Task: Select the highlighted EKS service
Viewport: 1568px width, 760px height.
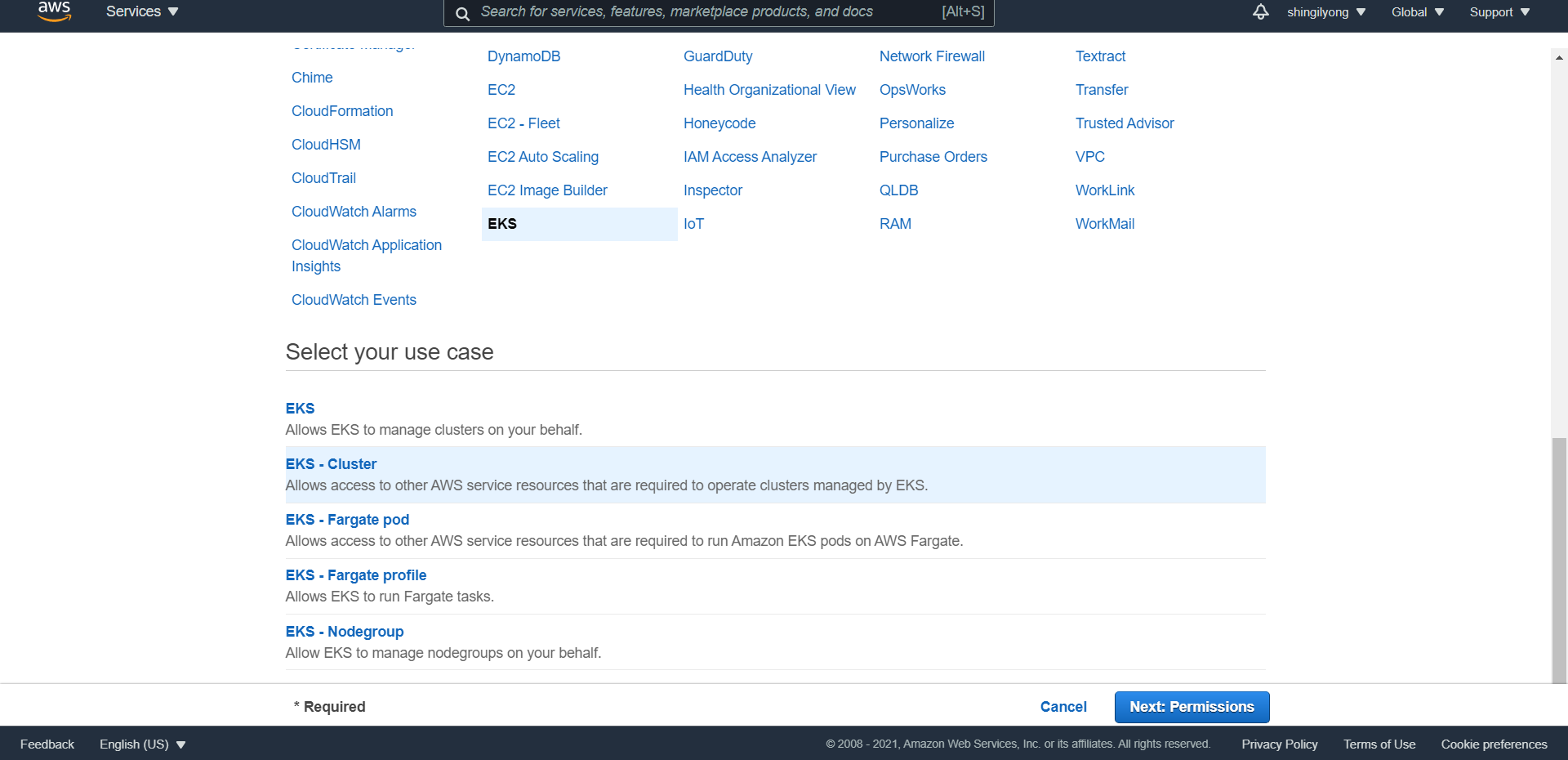Action: coord(580,224)
